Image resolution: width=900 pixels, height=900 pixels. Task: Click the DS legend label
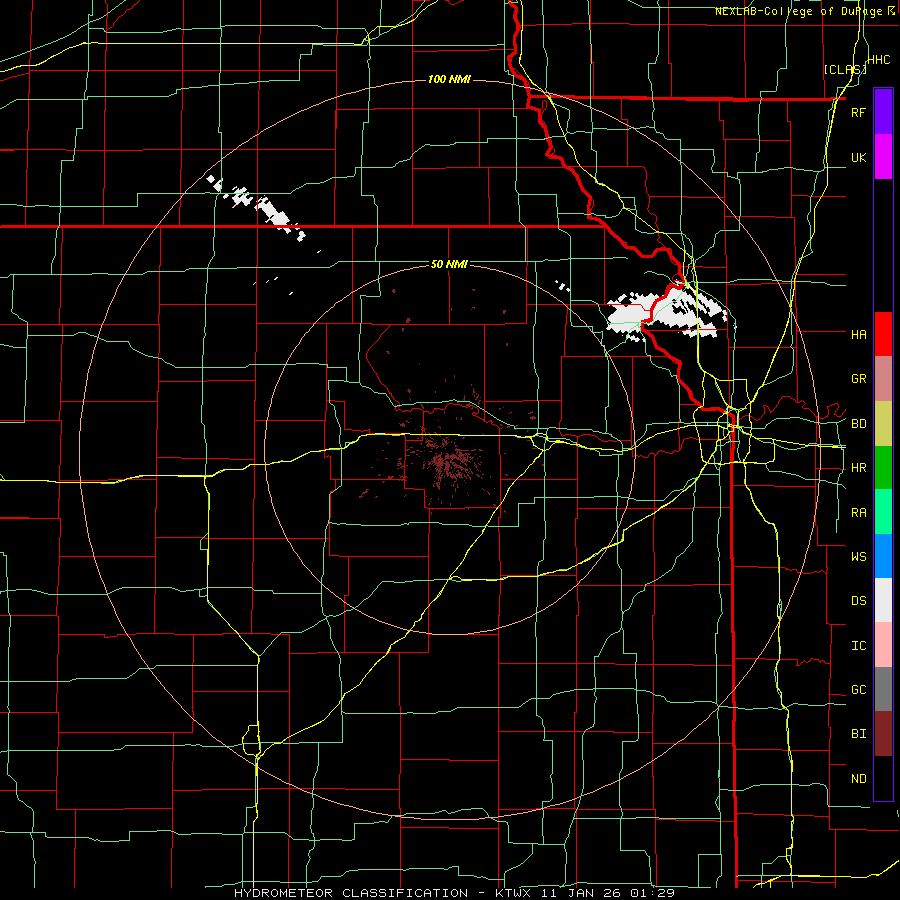click(858, 600)
